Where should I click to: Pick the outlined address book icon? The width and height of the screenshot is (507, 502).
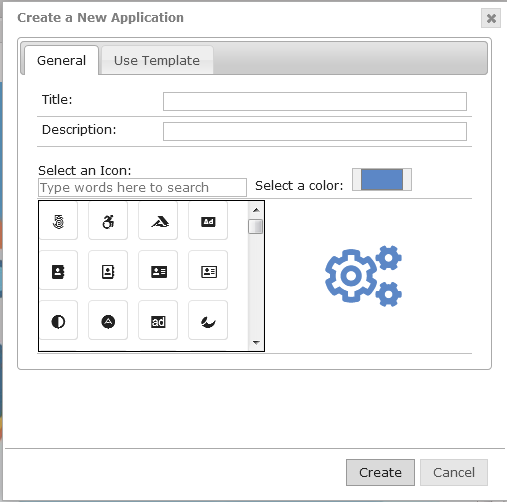pos(108,271)
